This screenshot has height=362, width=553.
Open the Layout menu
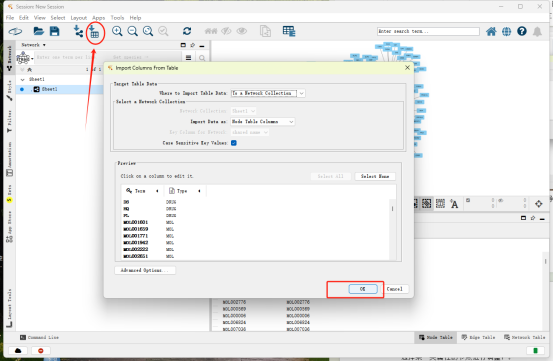(x=79, y=18)
